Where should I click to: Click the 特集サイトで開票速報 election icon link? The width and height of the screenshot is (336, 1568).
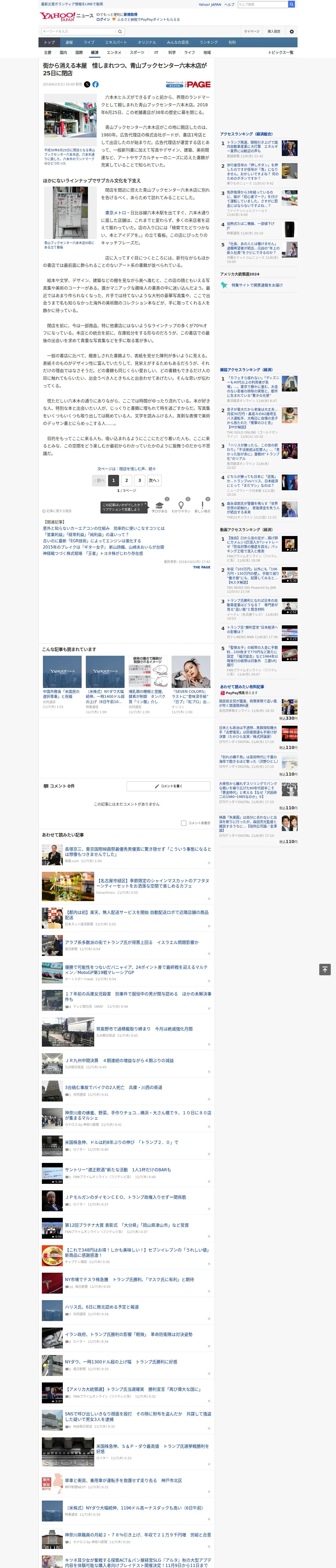251,285
